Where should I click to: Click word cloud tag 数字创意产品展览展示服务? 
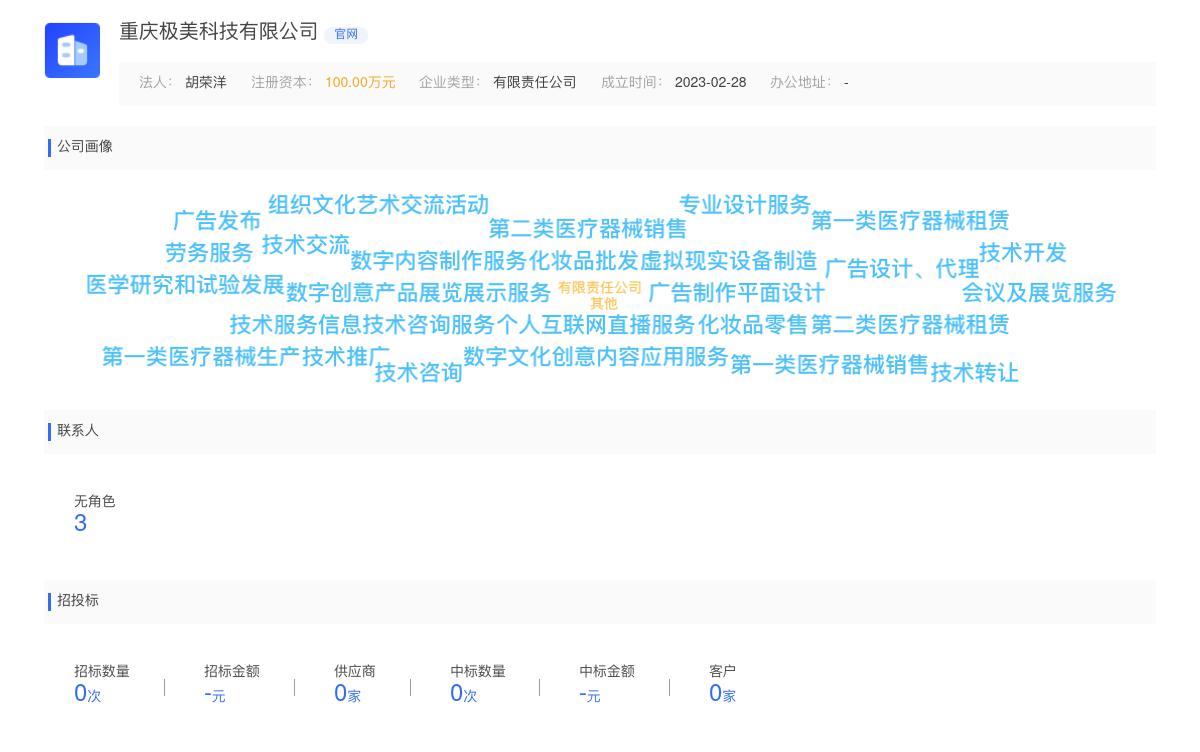pyautogui.click(x=419, y=293)
